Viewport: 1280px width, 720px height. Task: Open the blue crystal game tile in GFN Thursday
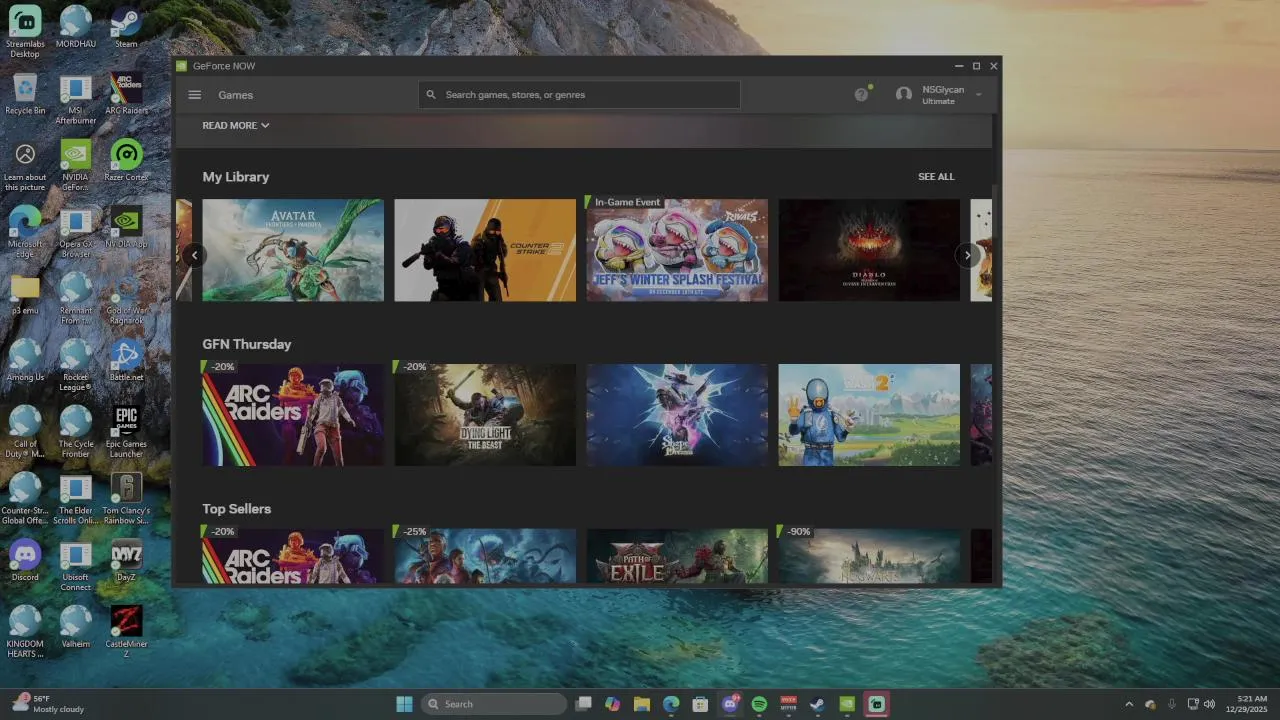pos(677,415)
